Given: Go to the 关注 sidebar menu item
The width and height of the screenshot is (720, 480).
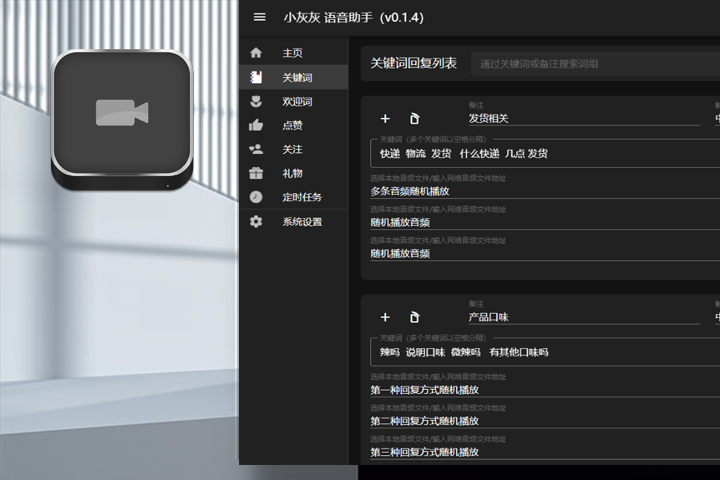Looking at the screenshot, I should (x=292, y=149).
